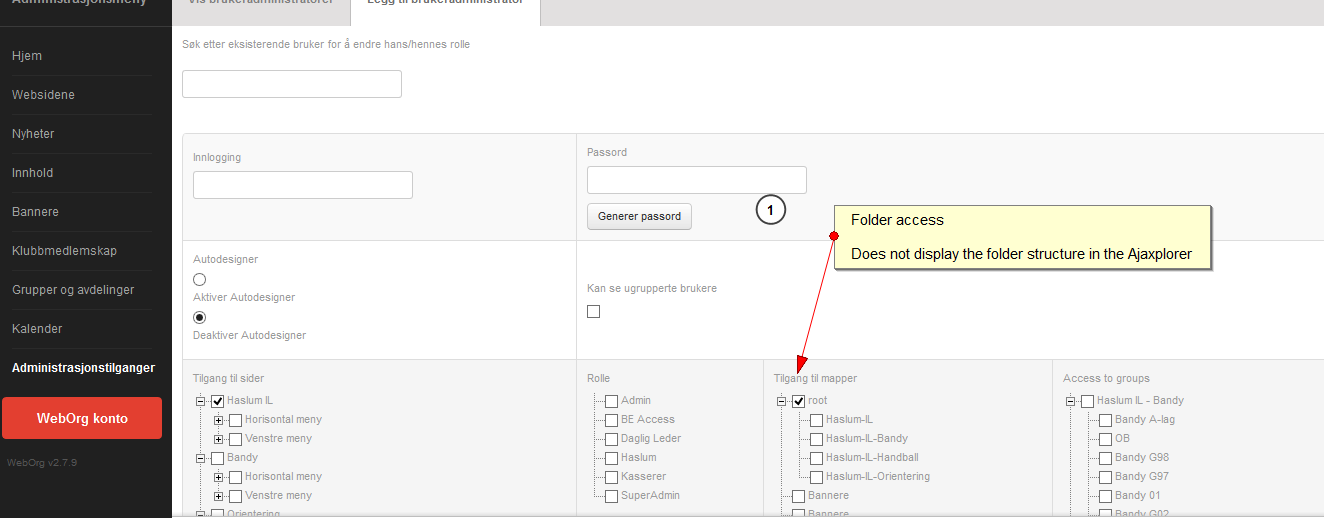
Task: Click the Passord input field
Action: coord(697,180)
